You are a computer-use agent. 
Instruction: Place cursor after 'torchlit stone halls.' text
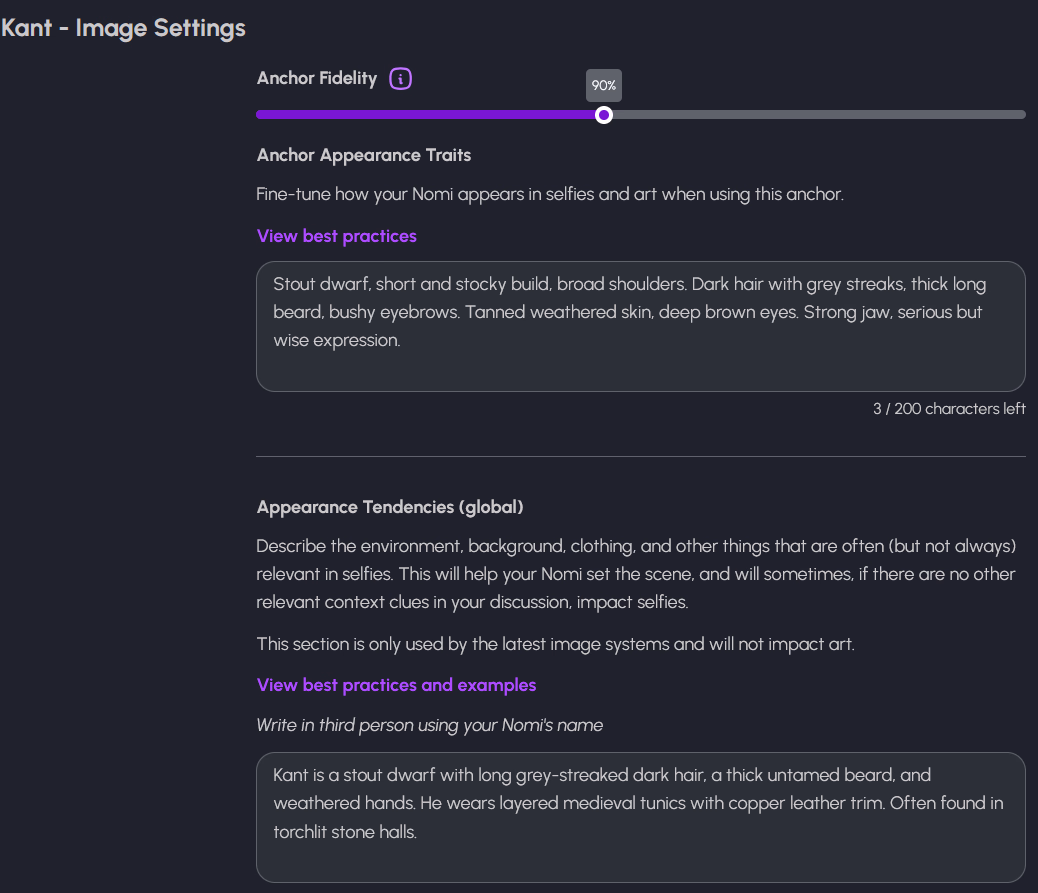[x=418, y=831]
